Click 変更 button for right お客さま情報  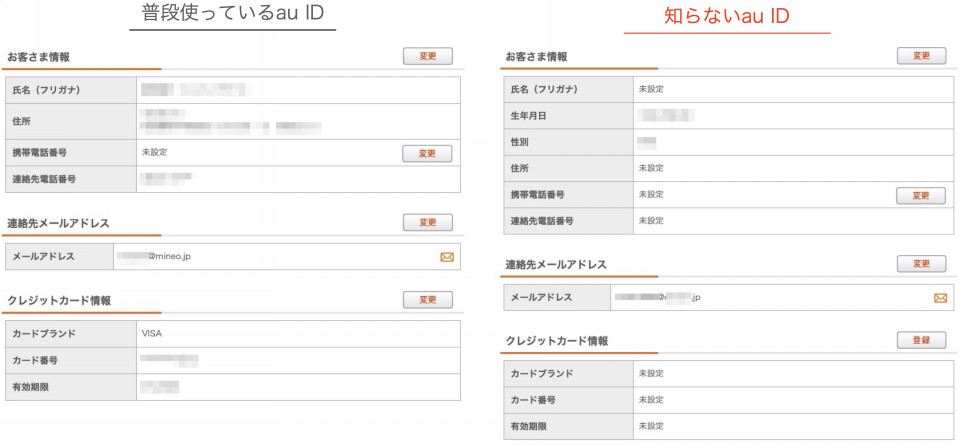tap(921, 56)
